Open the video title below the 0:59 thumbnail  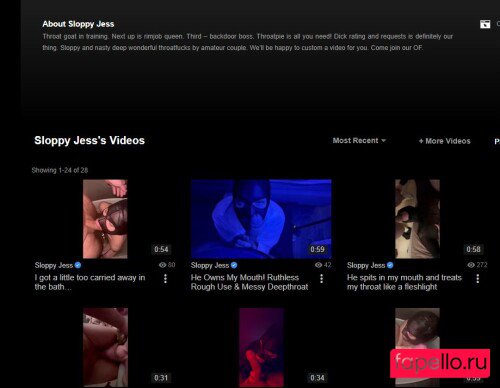pyautogui.click(x=249, y=282)
